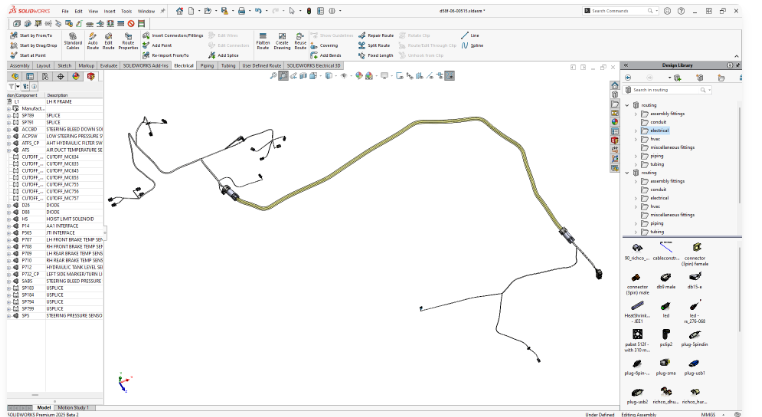Image resolution: width=762 pixels, height=417 pixels.
Task: Click the Home icon in title bar
Action: point(179,11)
